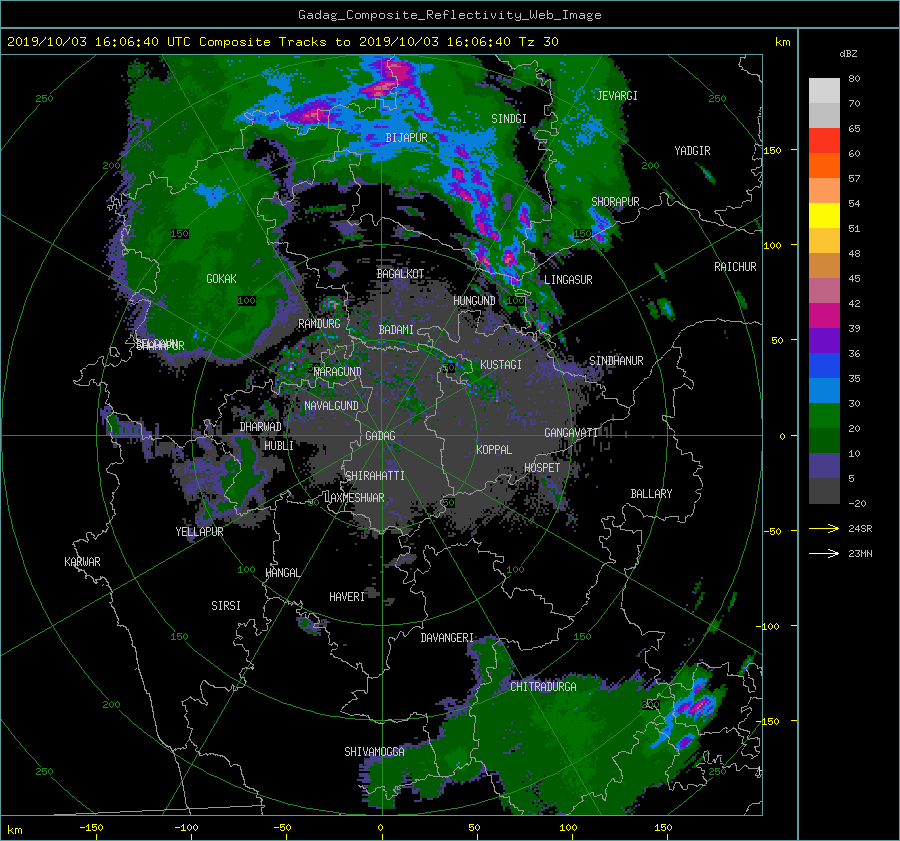Click the magenta 42 dBZ legend swatch
Image resolution: width=900 pixels, height=841 pixels.
click(x=824, y=315)
